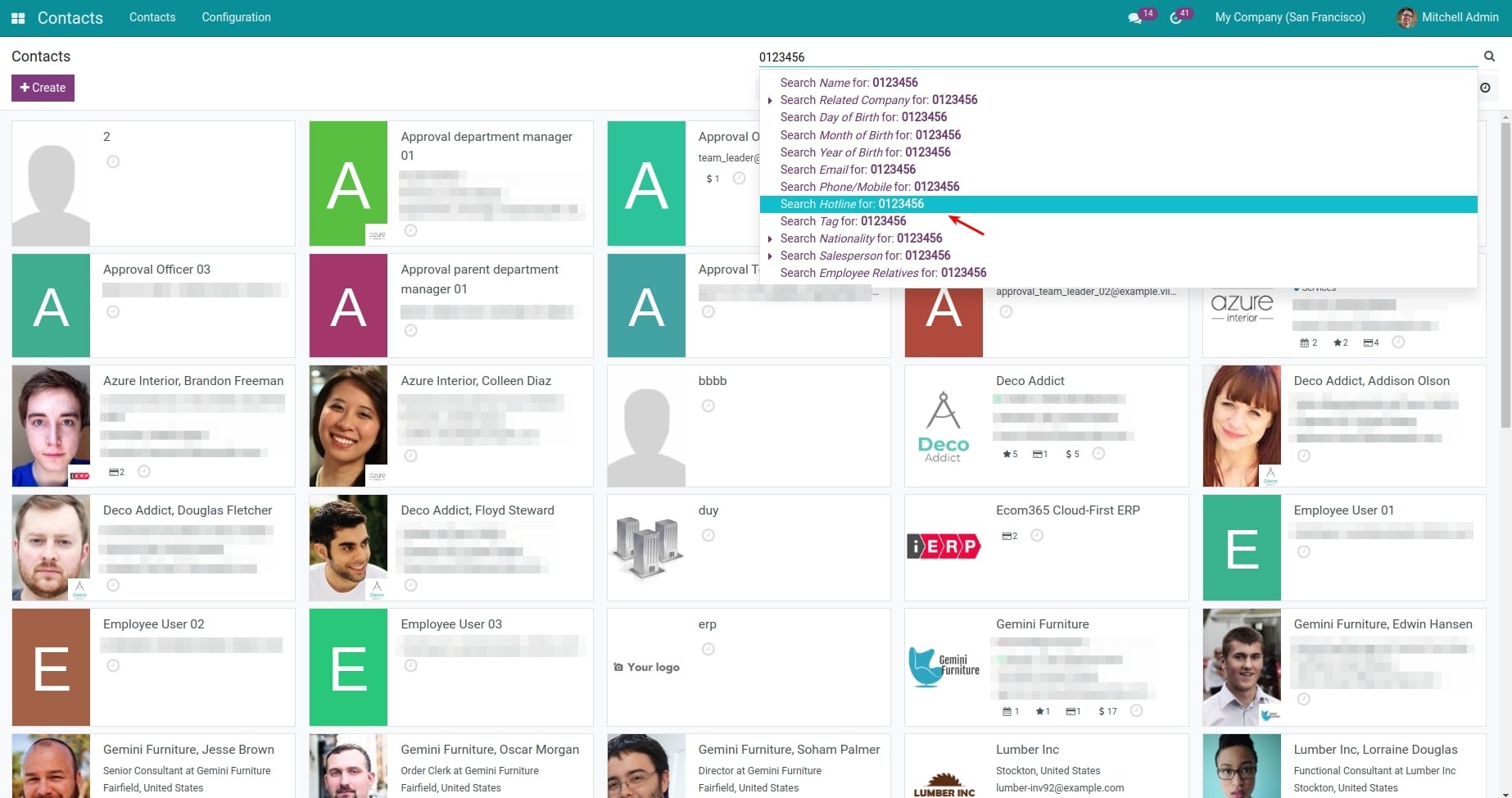
Task: Open Brandon Freeman contact photo
Action: click(51, 426)
